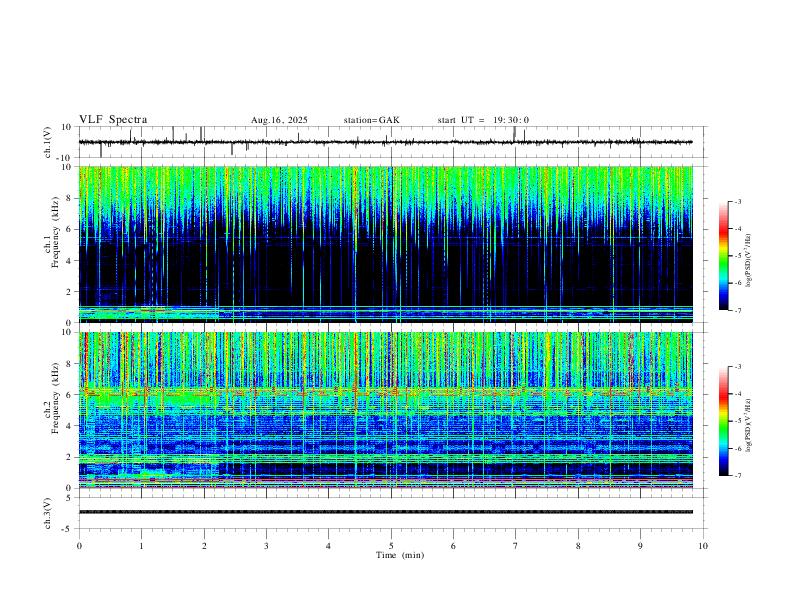Viewport: 792px width, 612px height.
Task: Click tick label "2" on the Time axis
Action: click(x=204, y=546)
